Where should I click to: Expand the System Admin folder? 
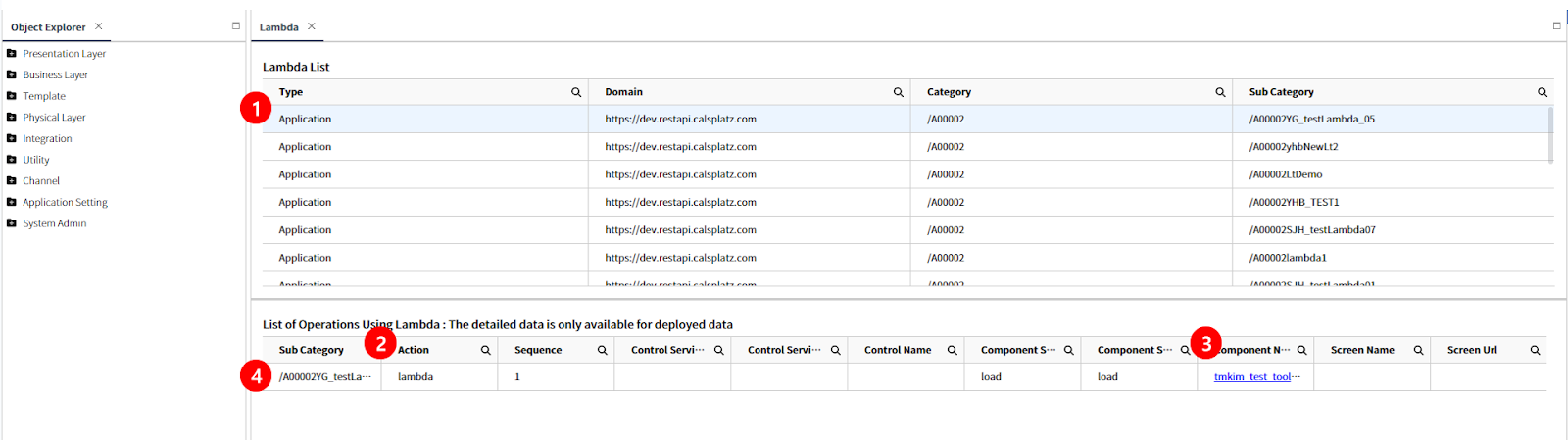coord(12,223)
